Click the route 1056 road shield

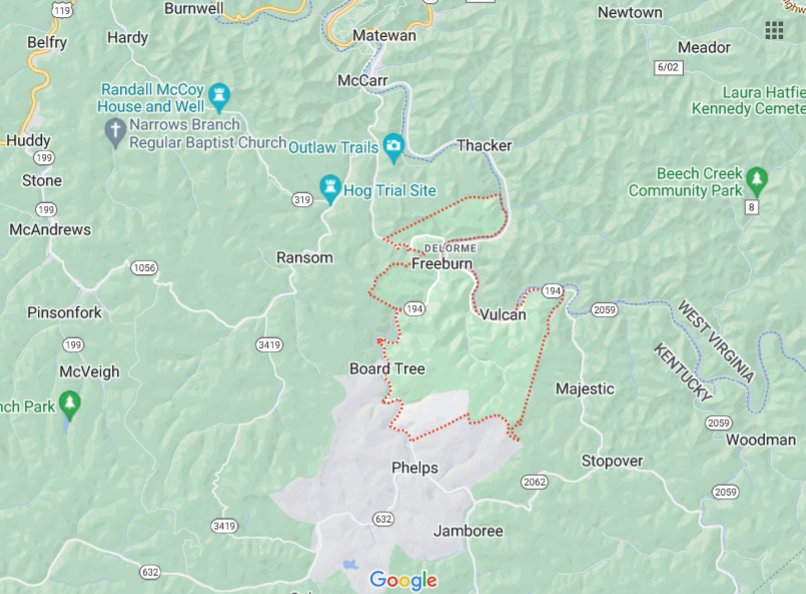(143, 267)
